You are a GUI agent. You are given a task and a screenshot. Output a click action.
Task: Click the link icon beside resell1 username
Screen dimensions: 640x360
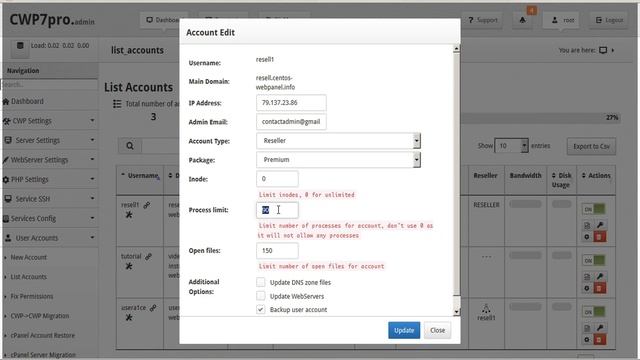click(x=147, y=205)
